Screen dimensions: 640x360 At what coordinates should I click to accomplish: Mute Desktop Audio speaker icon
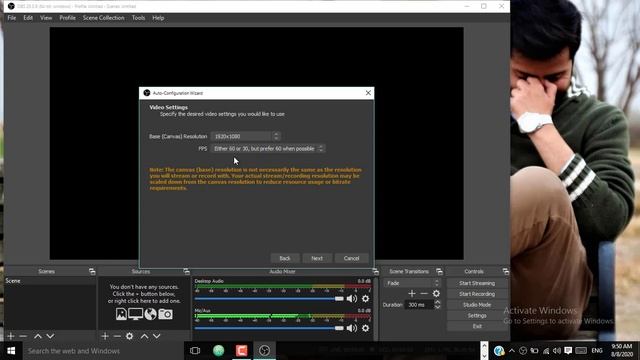click(x=352, y=299)
